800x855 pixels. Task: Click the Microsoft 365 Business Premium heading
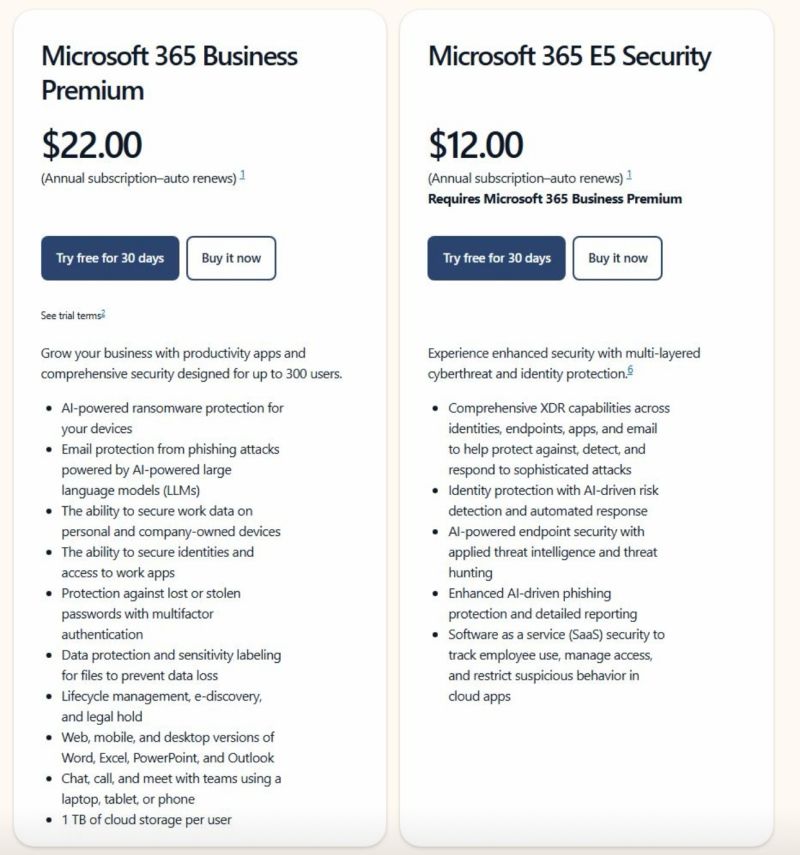tap(170, 73)
